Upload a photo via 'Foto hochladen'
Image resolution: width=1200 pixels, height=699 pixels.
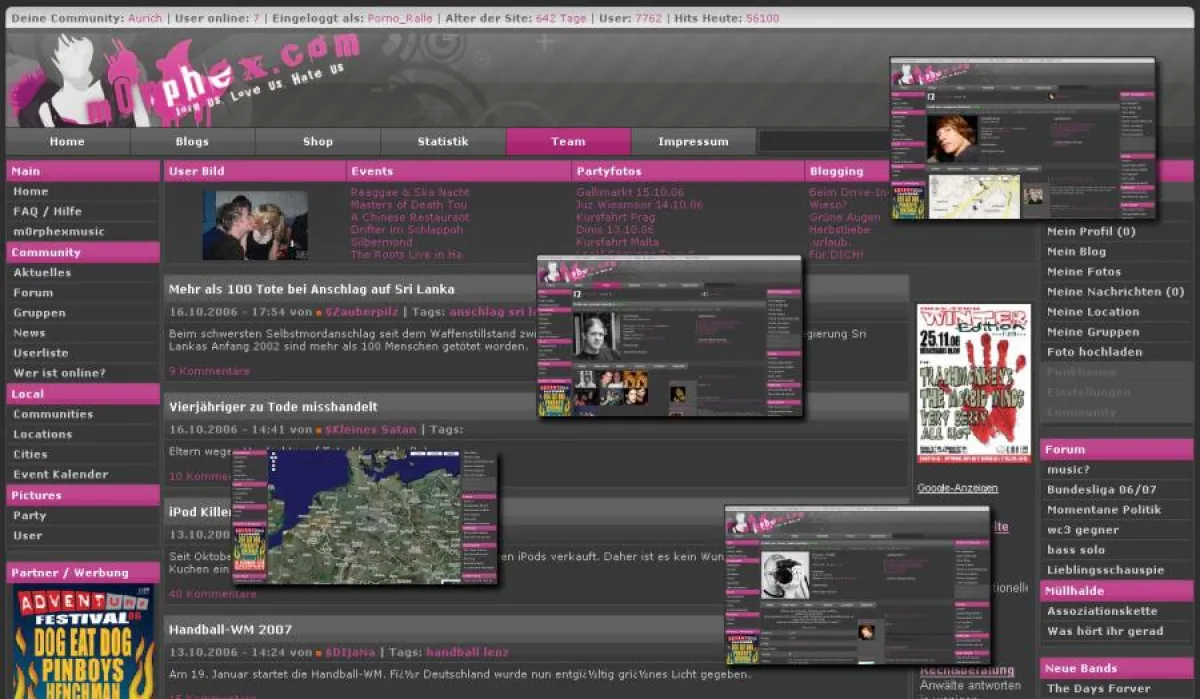1094,351
